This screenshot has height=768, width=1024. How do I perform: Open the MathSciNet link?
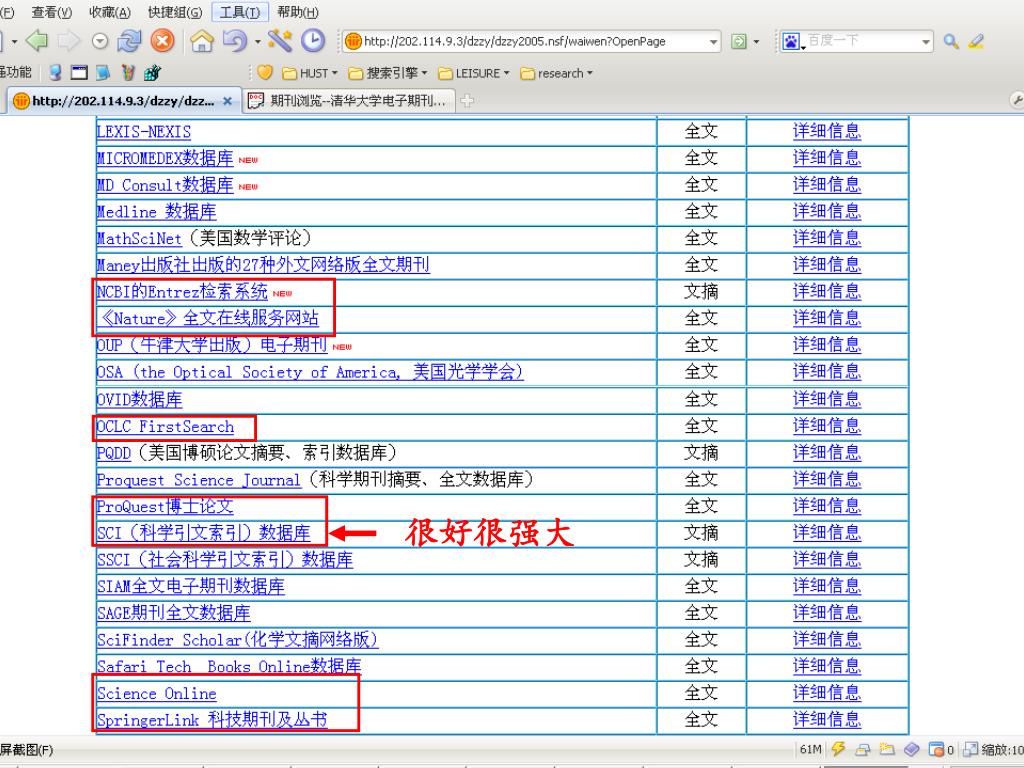point(138,239)
